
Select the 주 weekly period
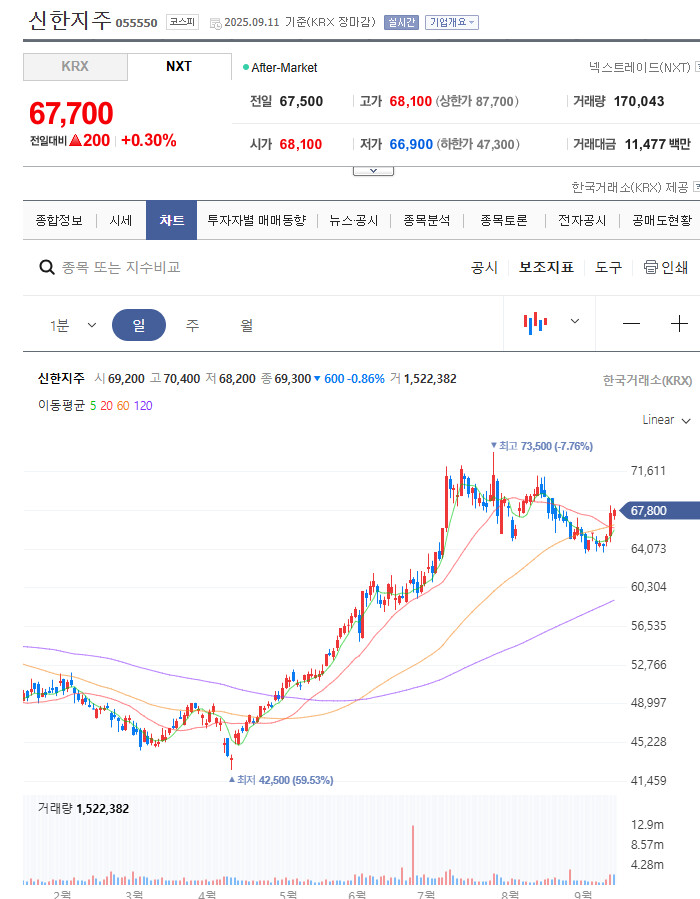coord(192,325)
